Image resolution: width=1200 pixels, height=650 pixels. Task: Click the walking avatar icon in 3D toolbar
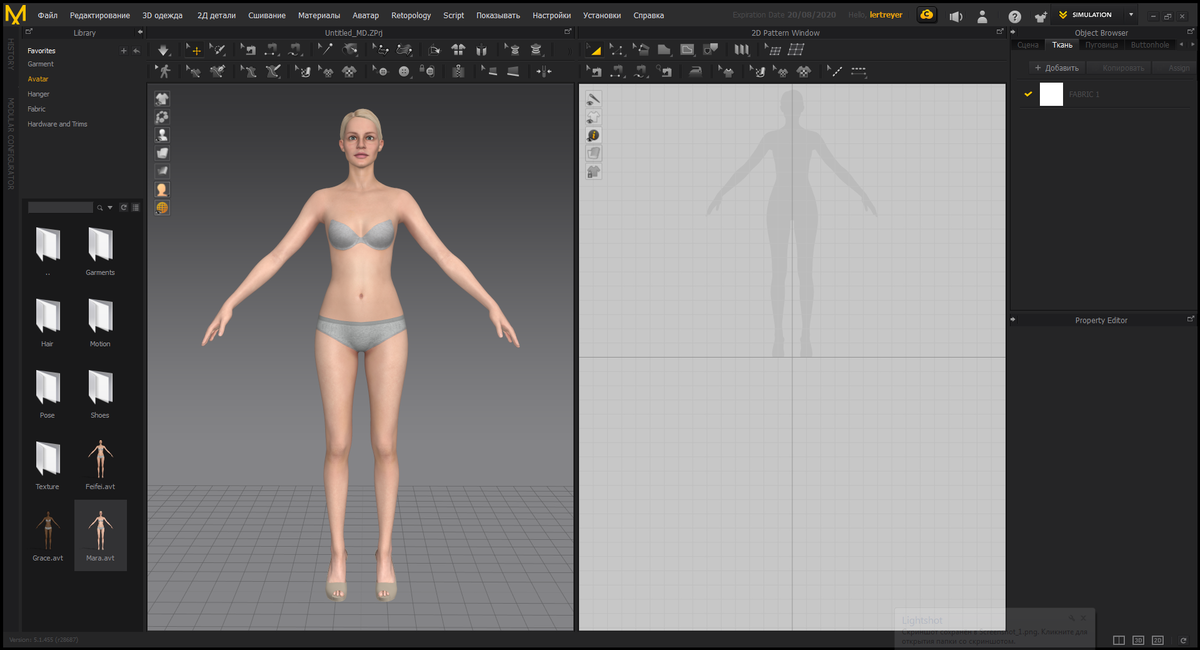coord(164,71)
